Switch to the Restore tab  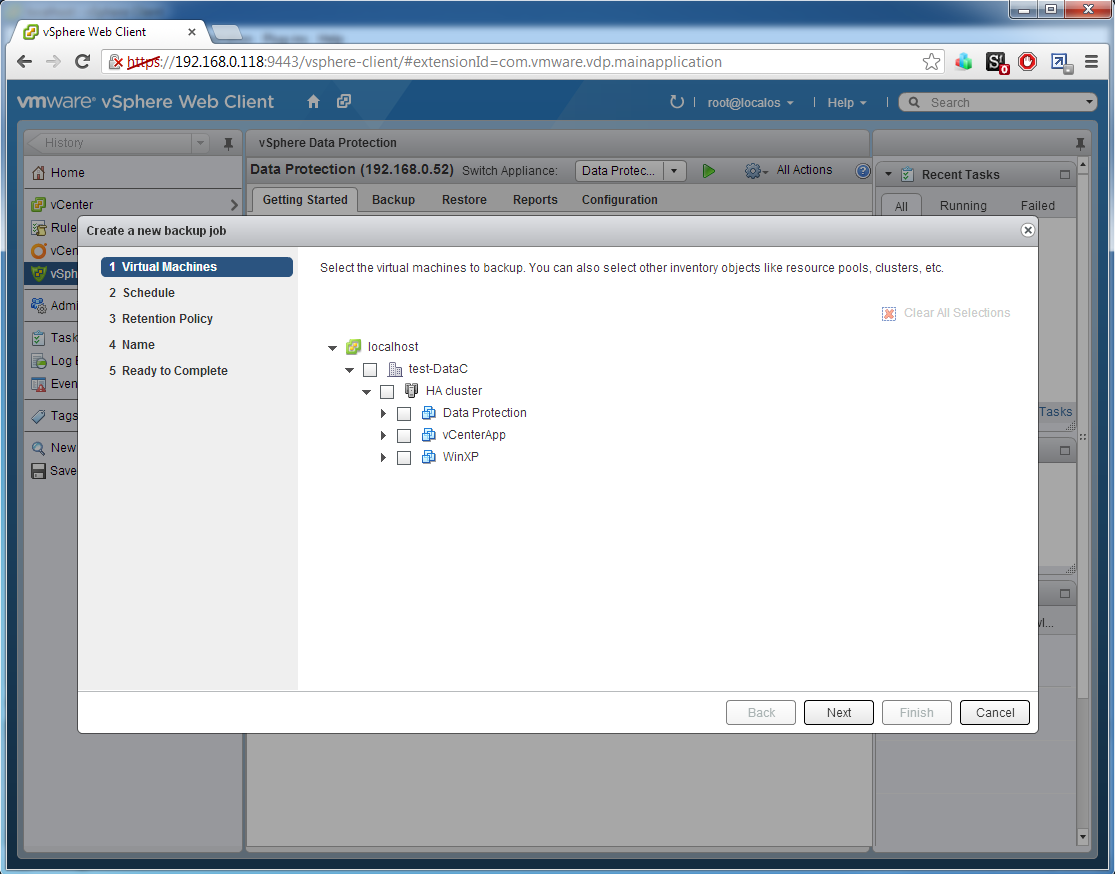coord(464,200)
